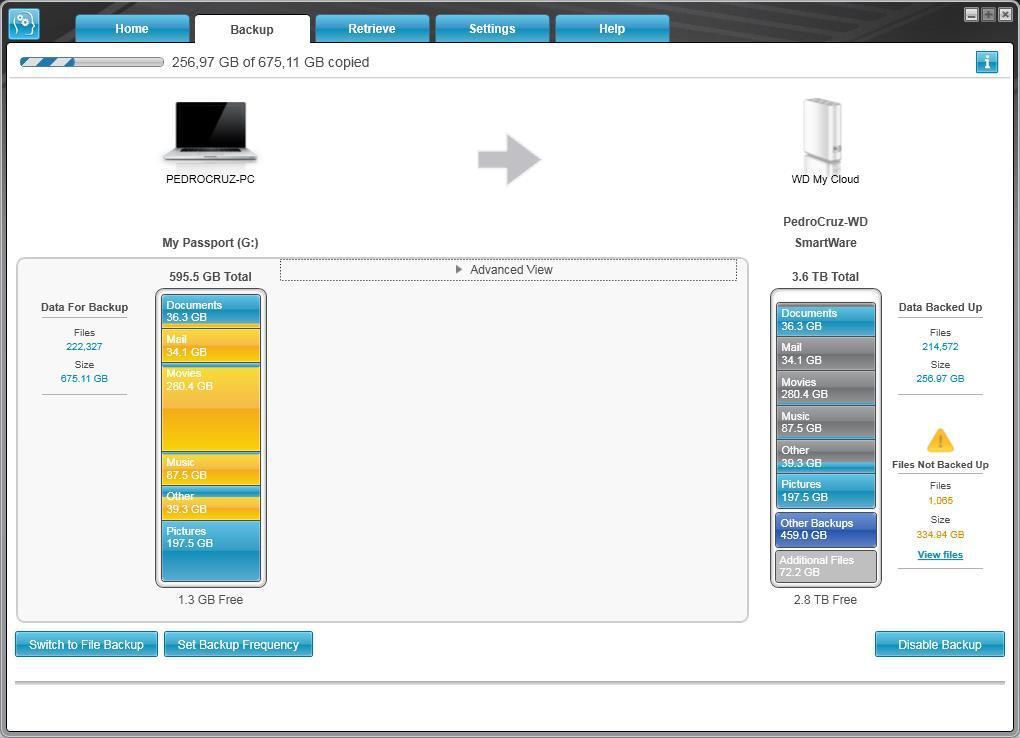Open the View files link
1020x738 pixels.
pos(940,554)
